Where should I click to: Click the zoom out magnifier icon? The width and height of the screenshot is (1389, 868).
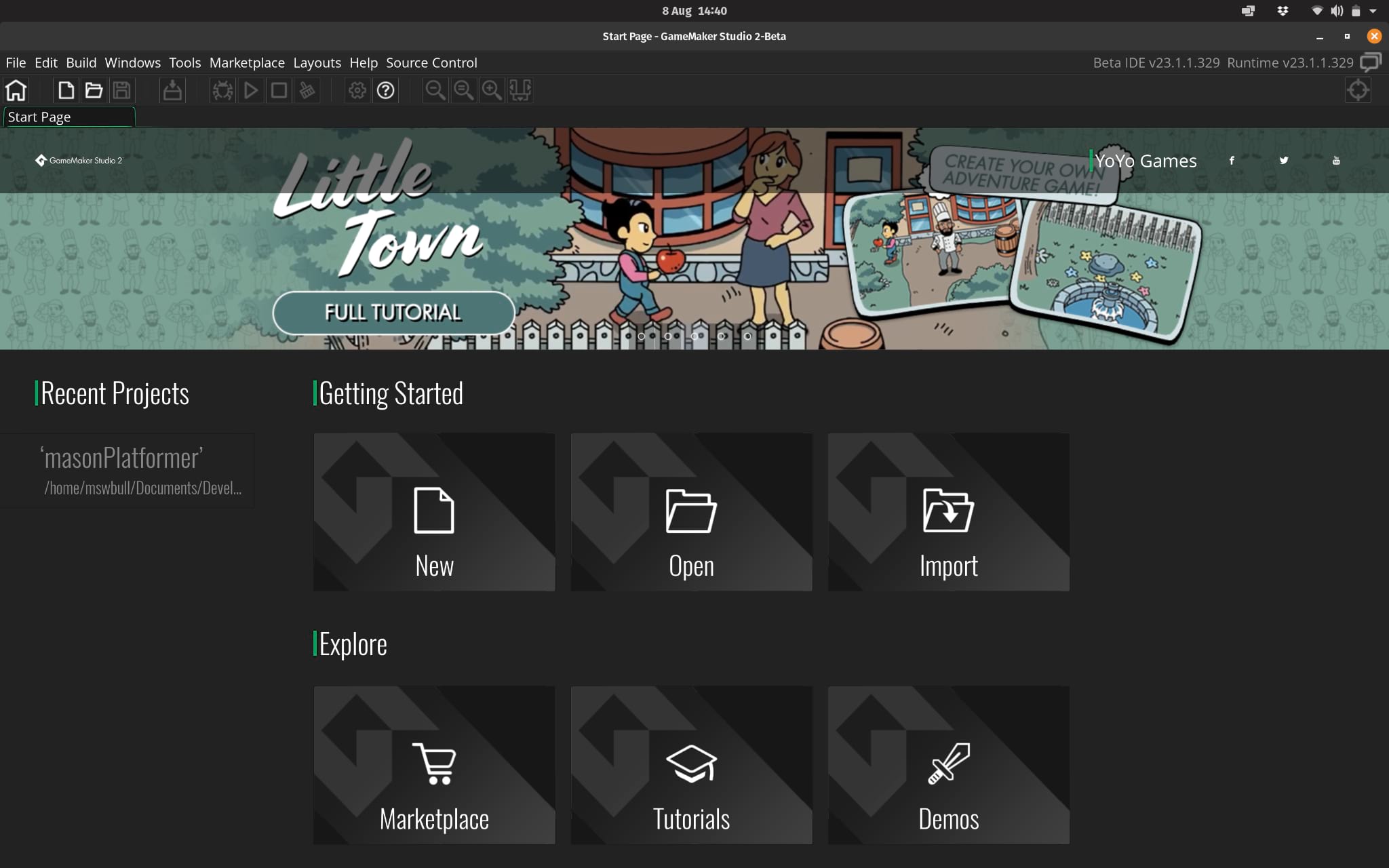coord(435,90)
